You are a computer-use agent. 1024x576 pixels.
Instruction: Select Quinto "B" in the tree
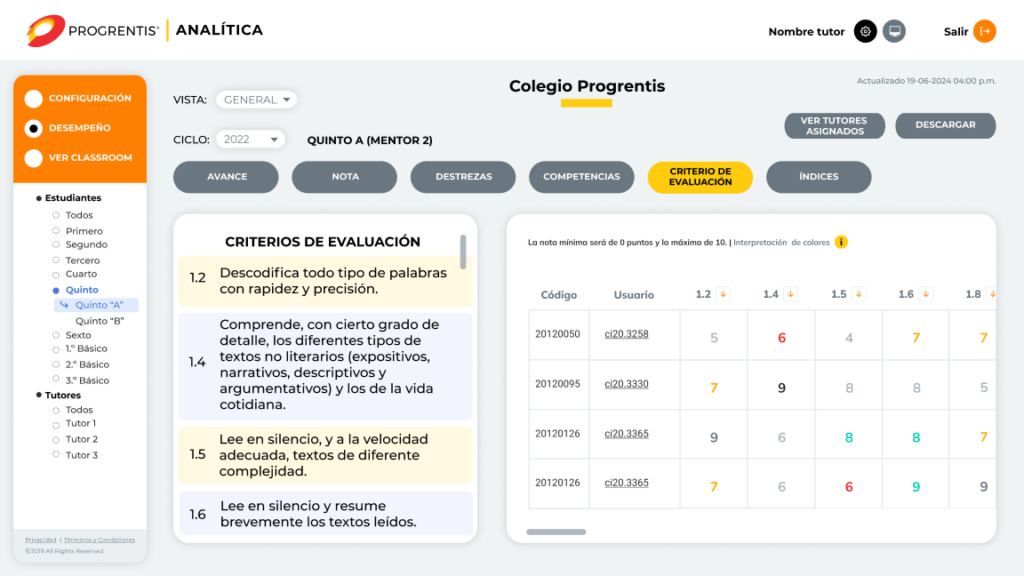pyautogui.click(x=99, y=321)
